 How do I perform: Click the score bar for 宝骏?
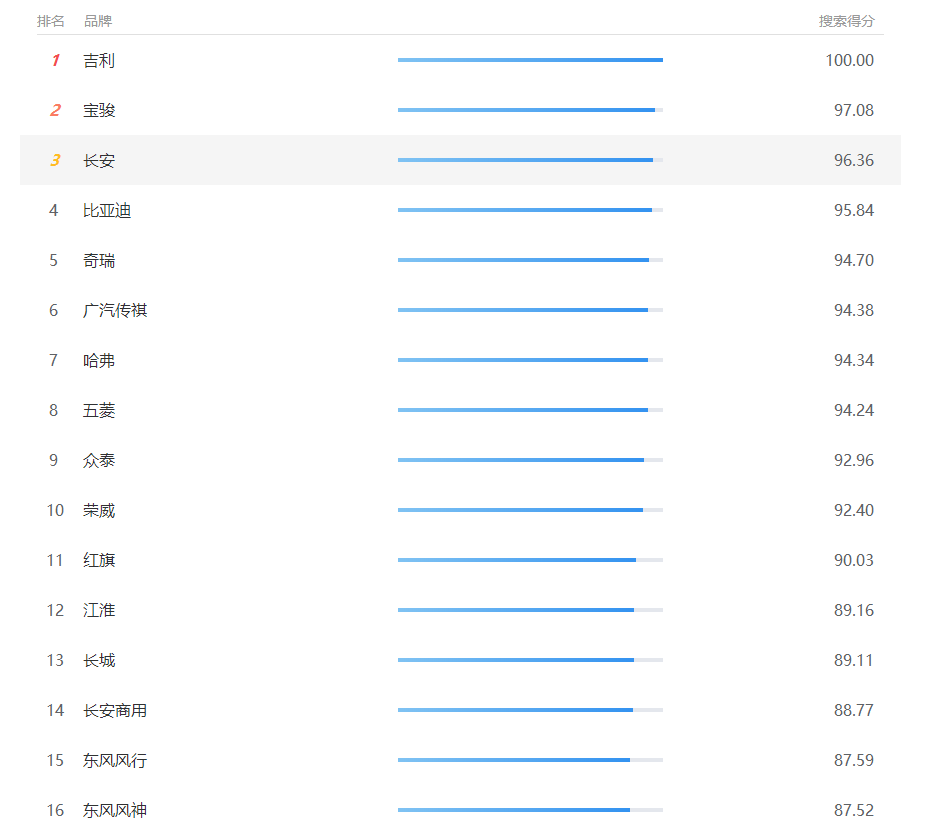coord(530,110)
